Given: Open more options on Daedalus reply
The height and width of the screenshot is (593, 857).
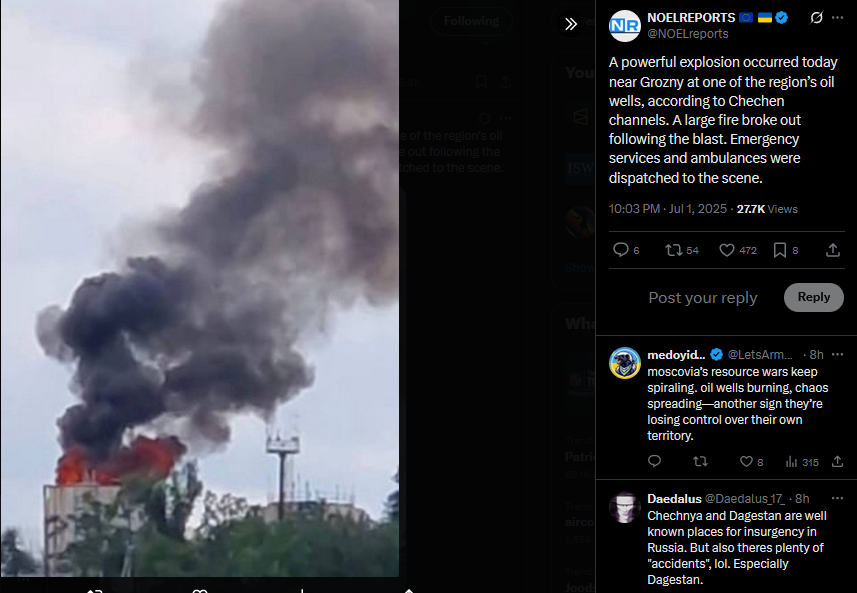Looking at the screenshot, I should tap(837, 498).
